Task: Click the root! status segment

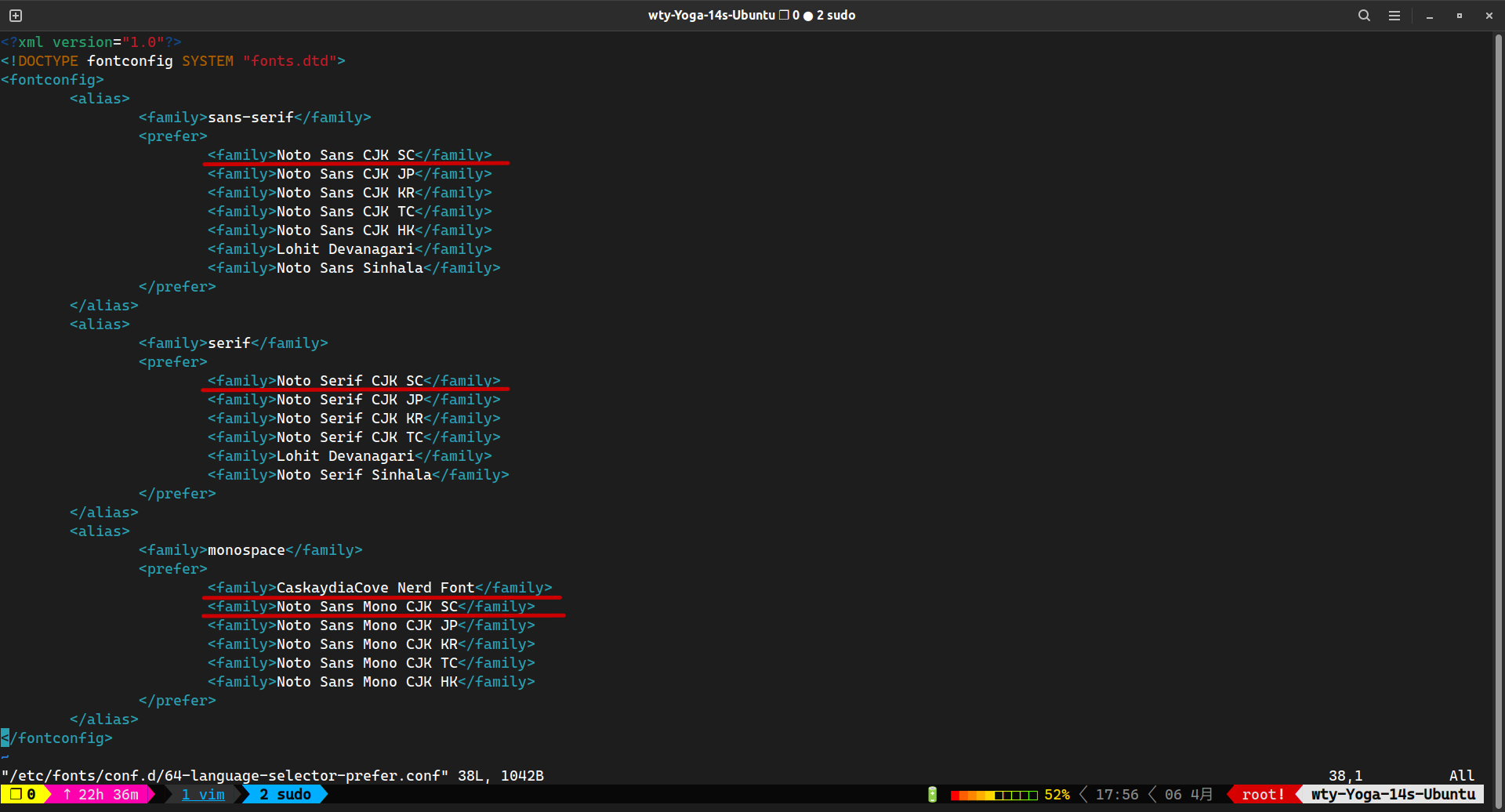Action: pyautogui.click(x=1263, y=795)
